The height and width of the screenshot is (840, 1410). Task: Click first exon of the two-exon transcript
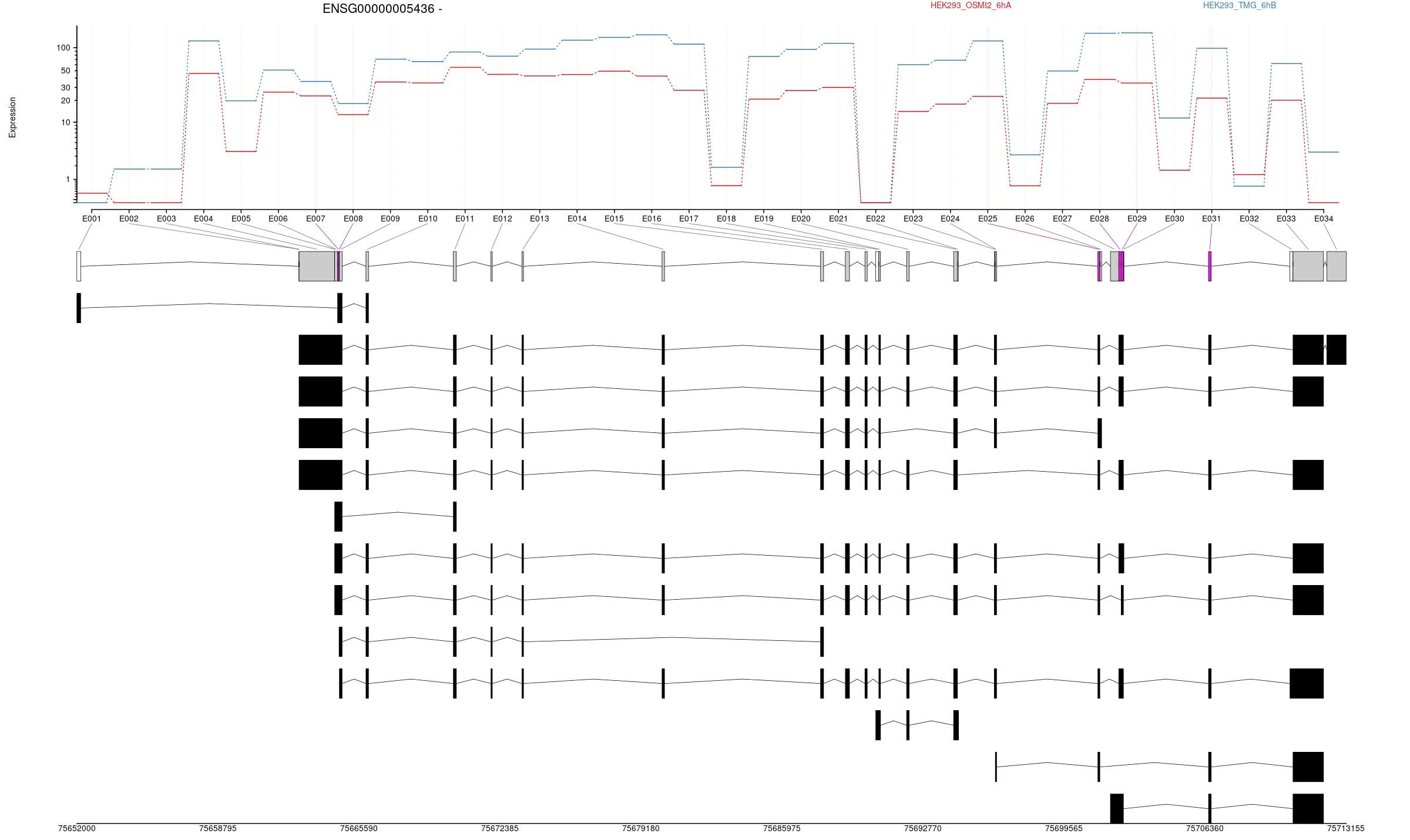click(338, 516)
